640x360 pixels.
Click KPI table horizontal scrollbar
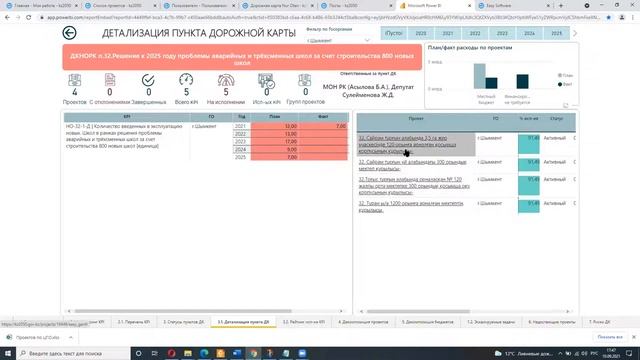tap(183, 311)
